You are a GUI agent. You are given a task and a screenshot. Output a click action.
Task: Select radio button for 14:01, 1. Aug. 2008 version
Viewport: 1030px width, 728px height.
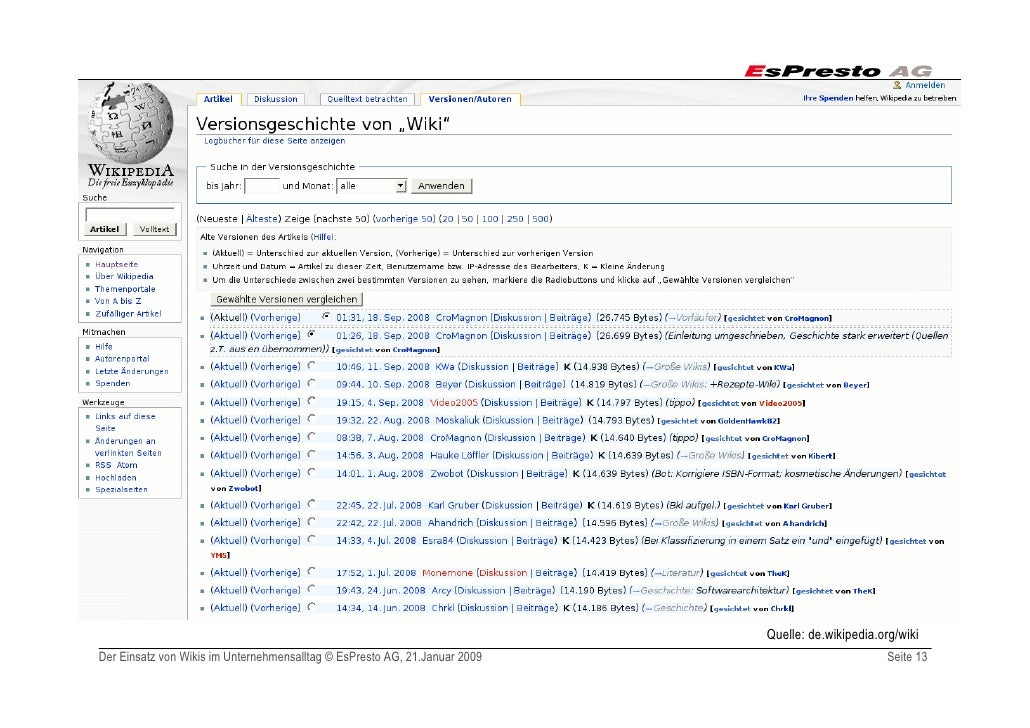[x=311, y=472]
